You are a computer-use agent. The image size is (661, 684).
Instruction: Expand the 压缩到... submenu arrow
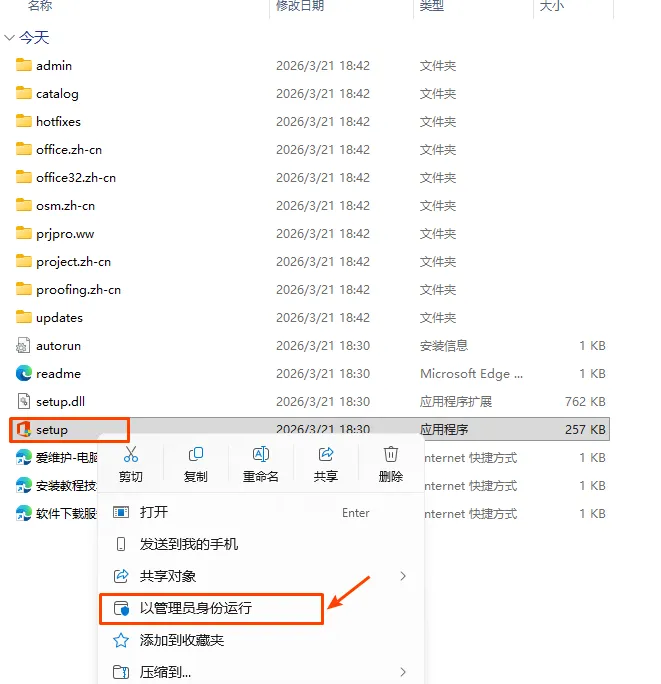click(403, 672)
